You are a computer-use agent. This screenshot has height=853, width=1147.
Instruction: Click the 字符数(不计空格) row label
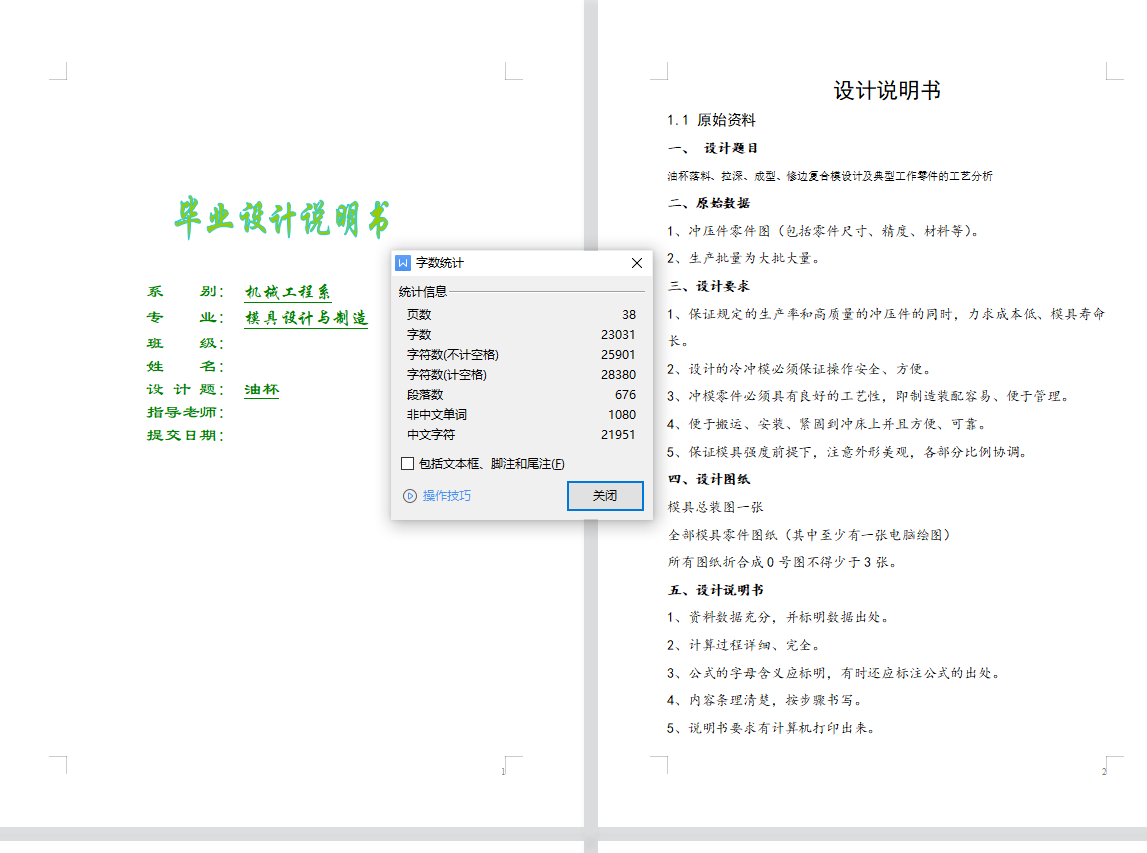coord(452,355)
